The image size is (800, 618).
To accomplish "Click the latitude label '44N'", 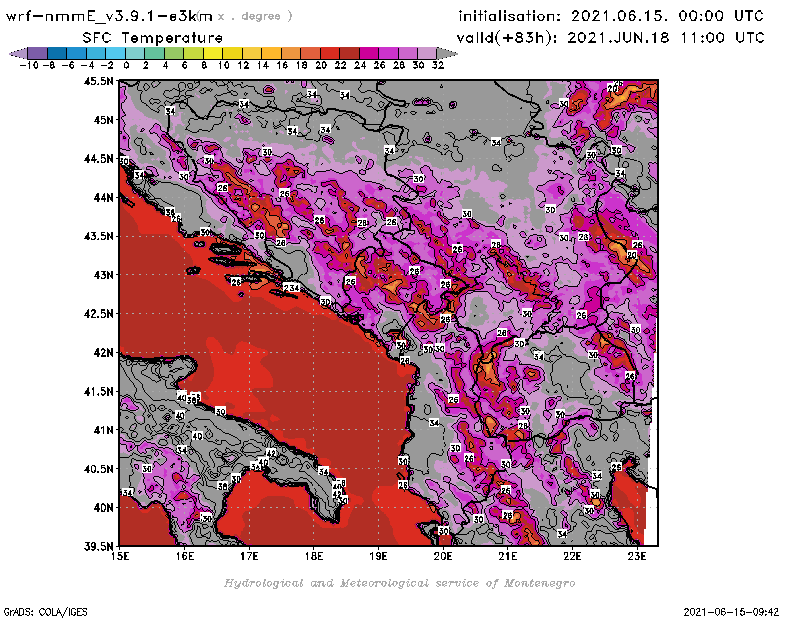I will (x=103, y=197).
